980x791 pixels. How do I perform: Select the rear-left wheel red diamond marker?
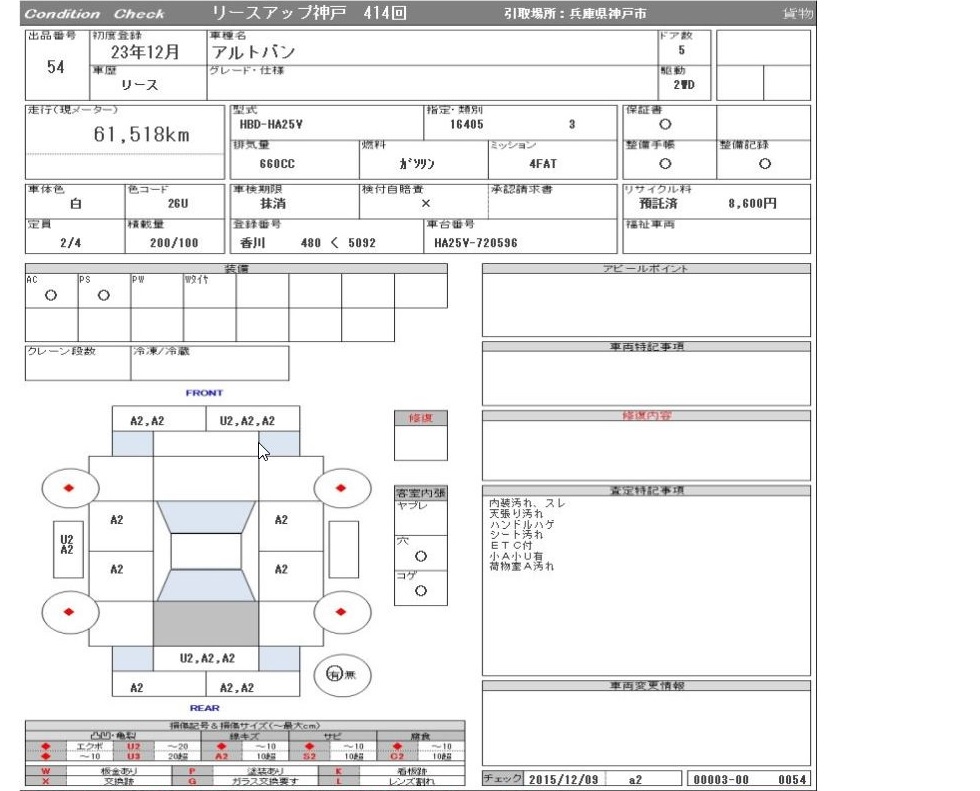[69, 612]
